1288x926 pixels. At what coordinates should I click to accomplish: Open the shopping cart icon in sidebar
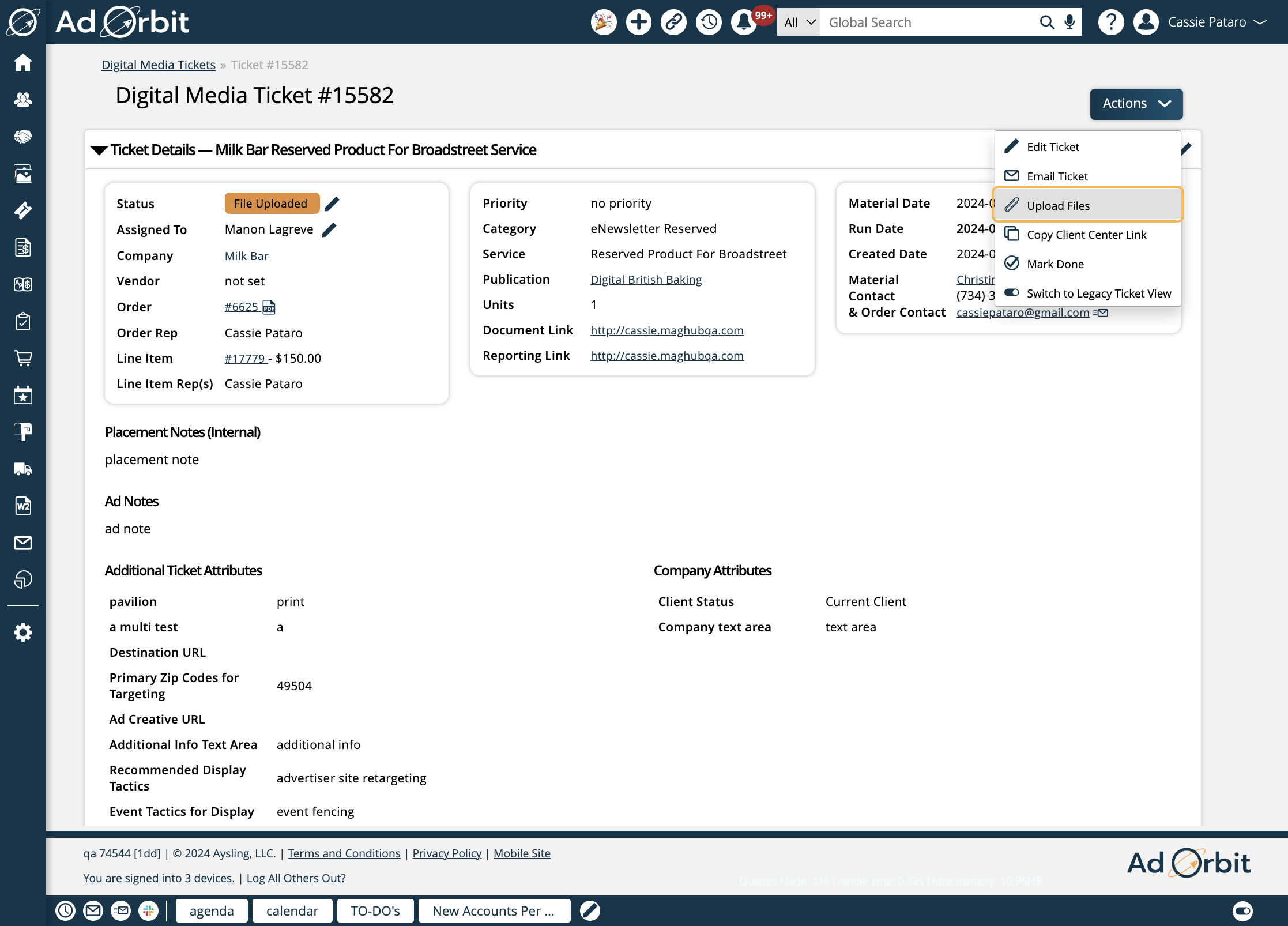(23, 358)
